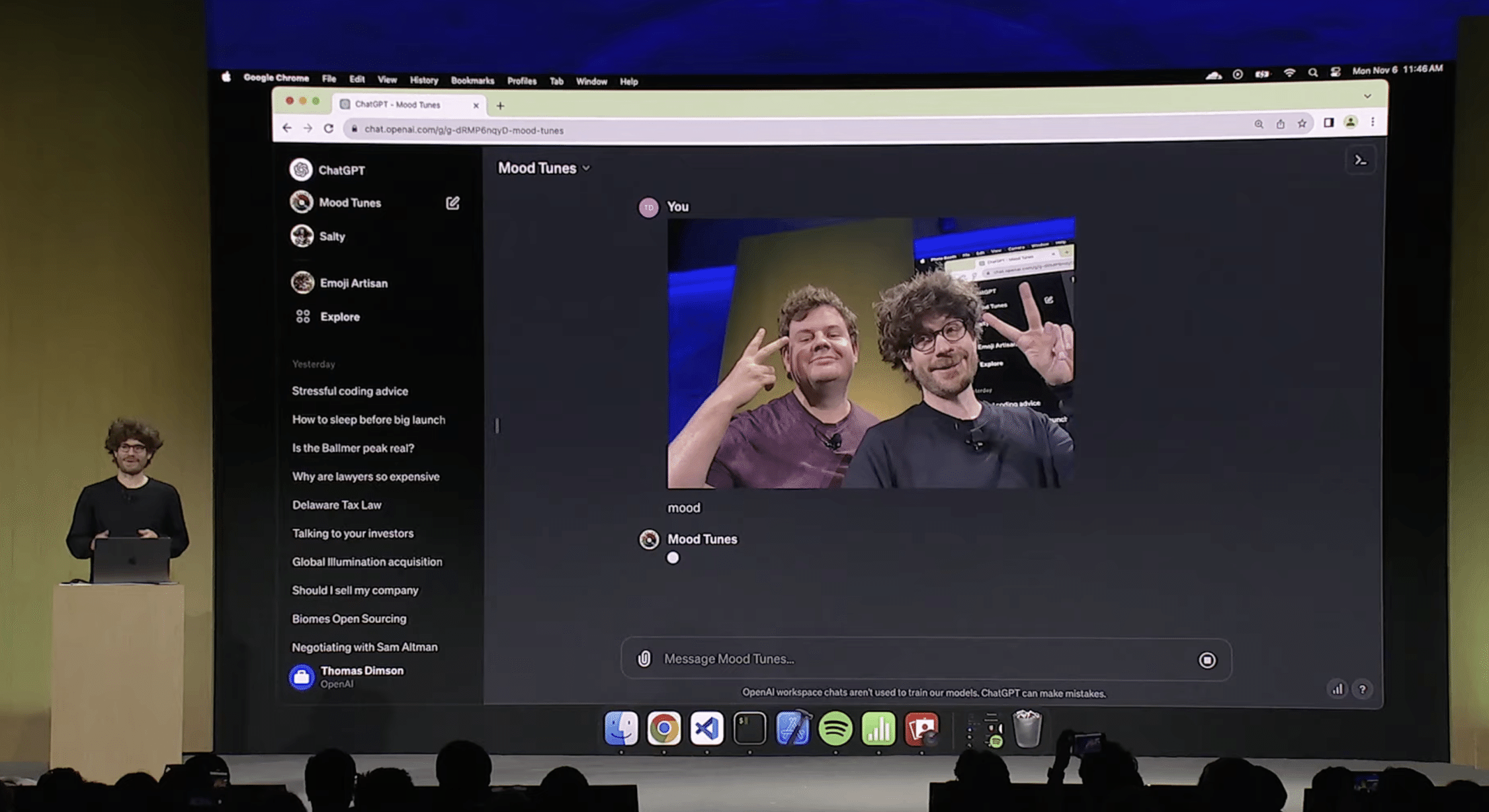Open the Bookmarks menu
Viewport: 1489px width, 812px height.
(472, 81)
